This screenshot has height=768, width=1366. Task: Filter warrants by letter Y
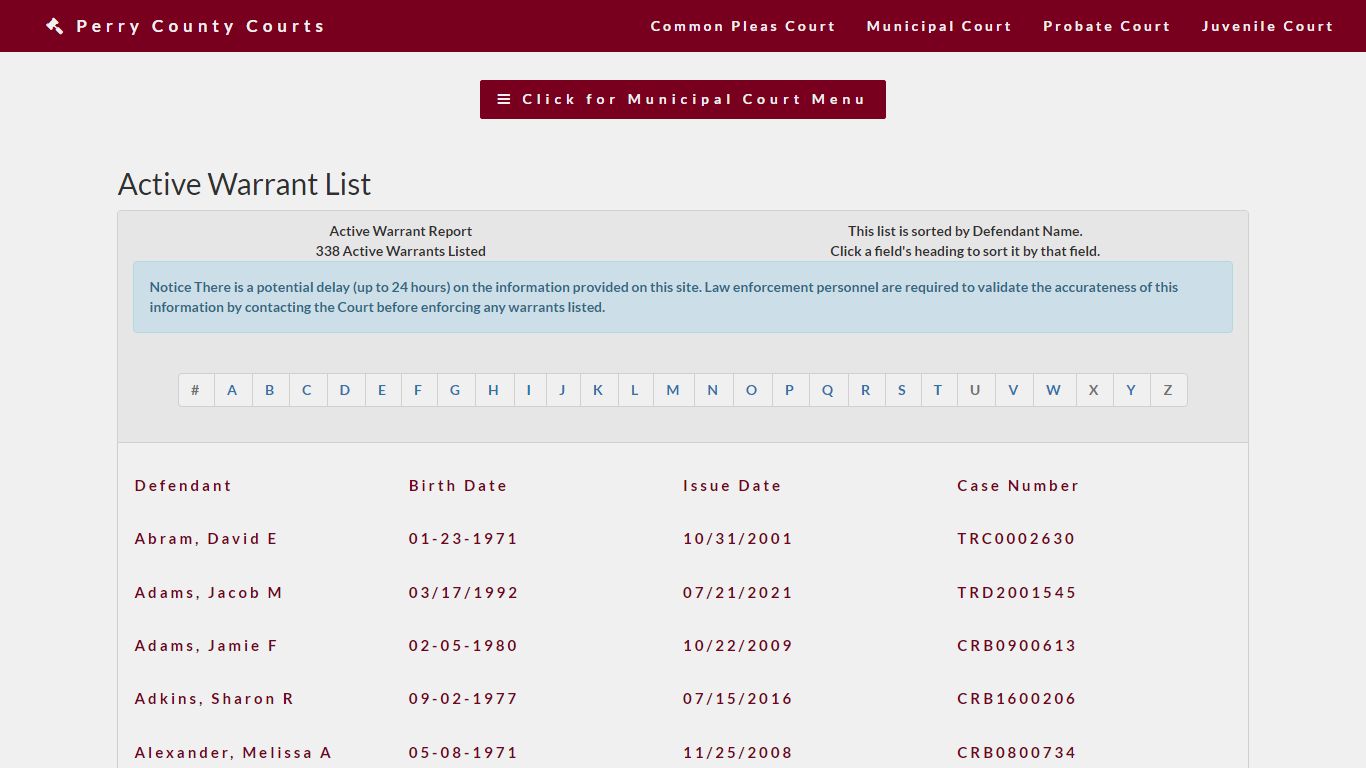point(1131,390)
